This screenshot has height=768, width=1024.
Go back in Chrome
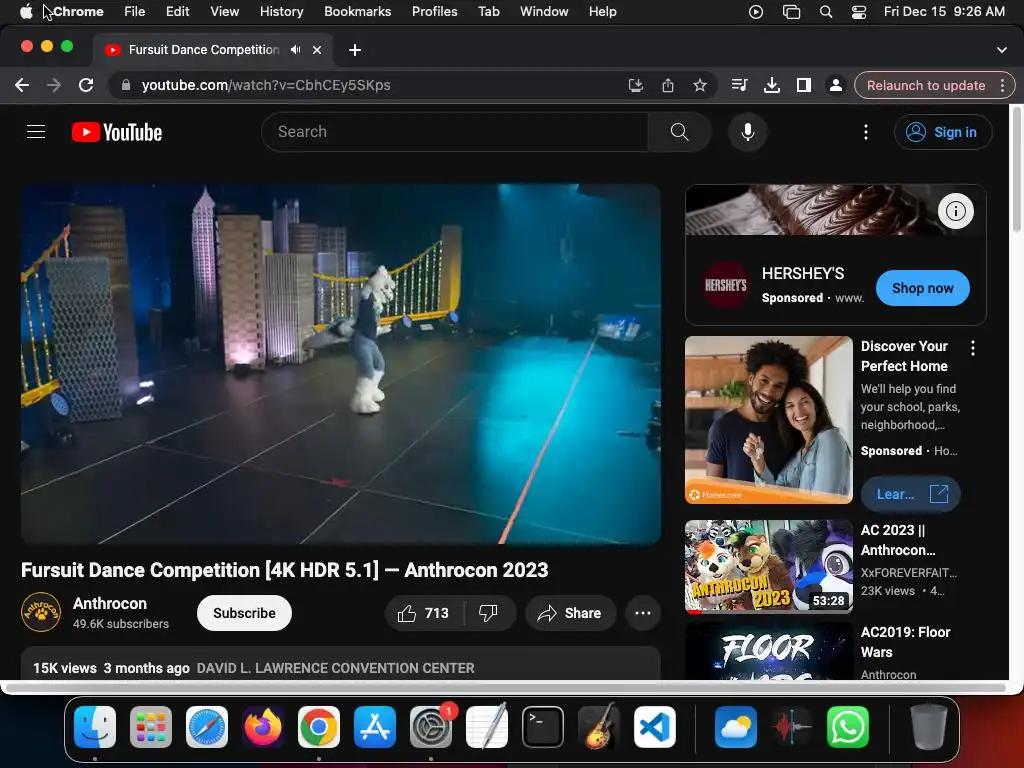click(22, 85)
